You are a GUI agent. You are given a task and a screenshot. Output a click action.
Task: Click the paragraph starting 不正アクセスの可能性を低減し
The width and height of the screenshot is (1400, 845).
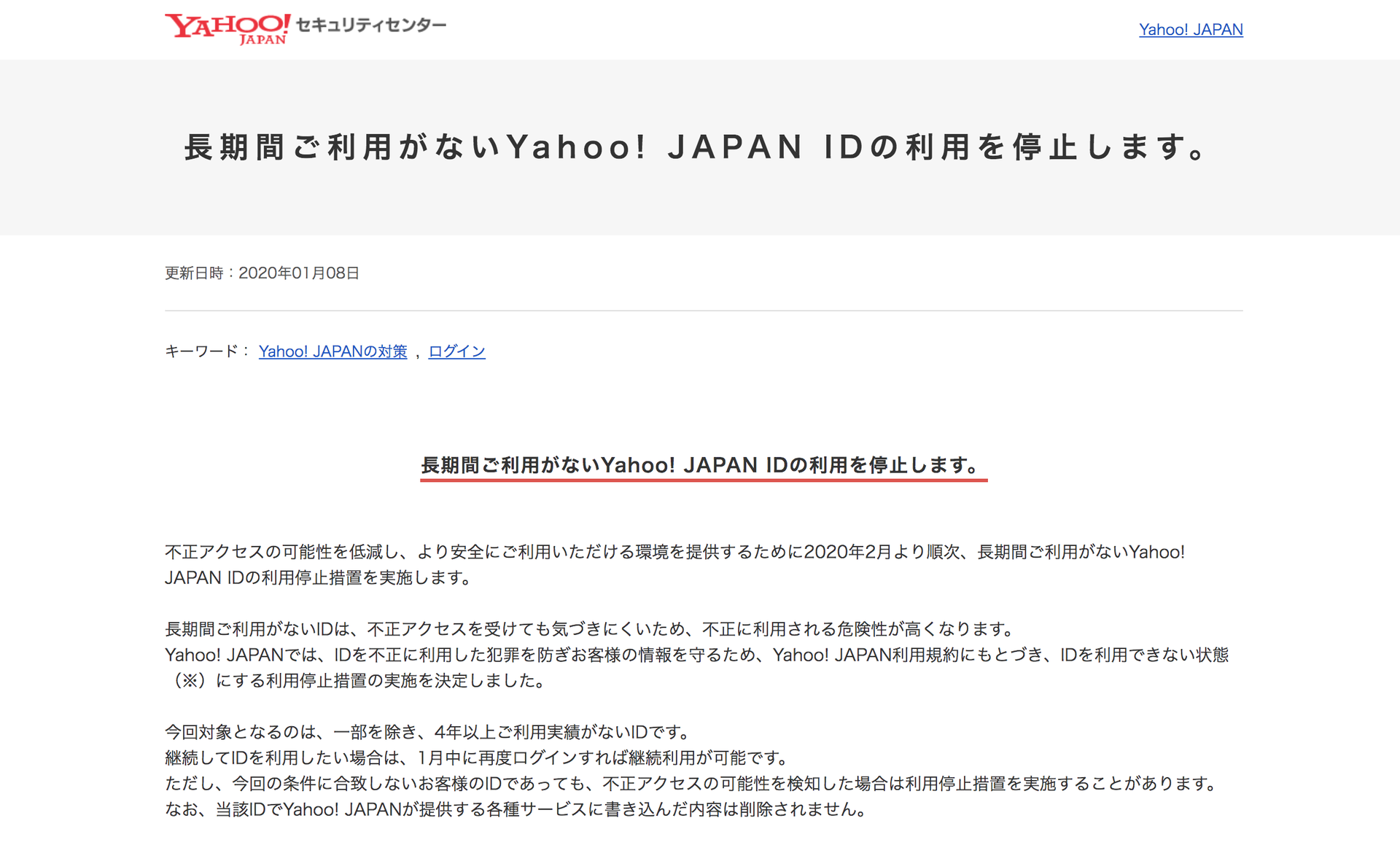click(674, 565)
